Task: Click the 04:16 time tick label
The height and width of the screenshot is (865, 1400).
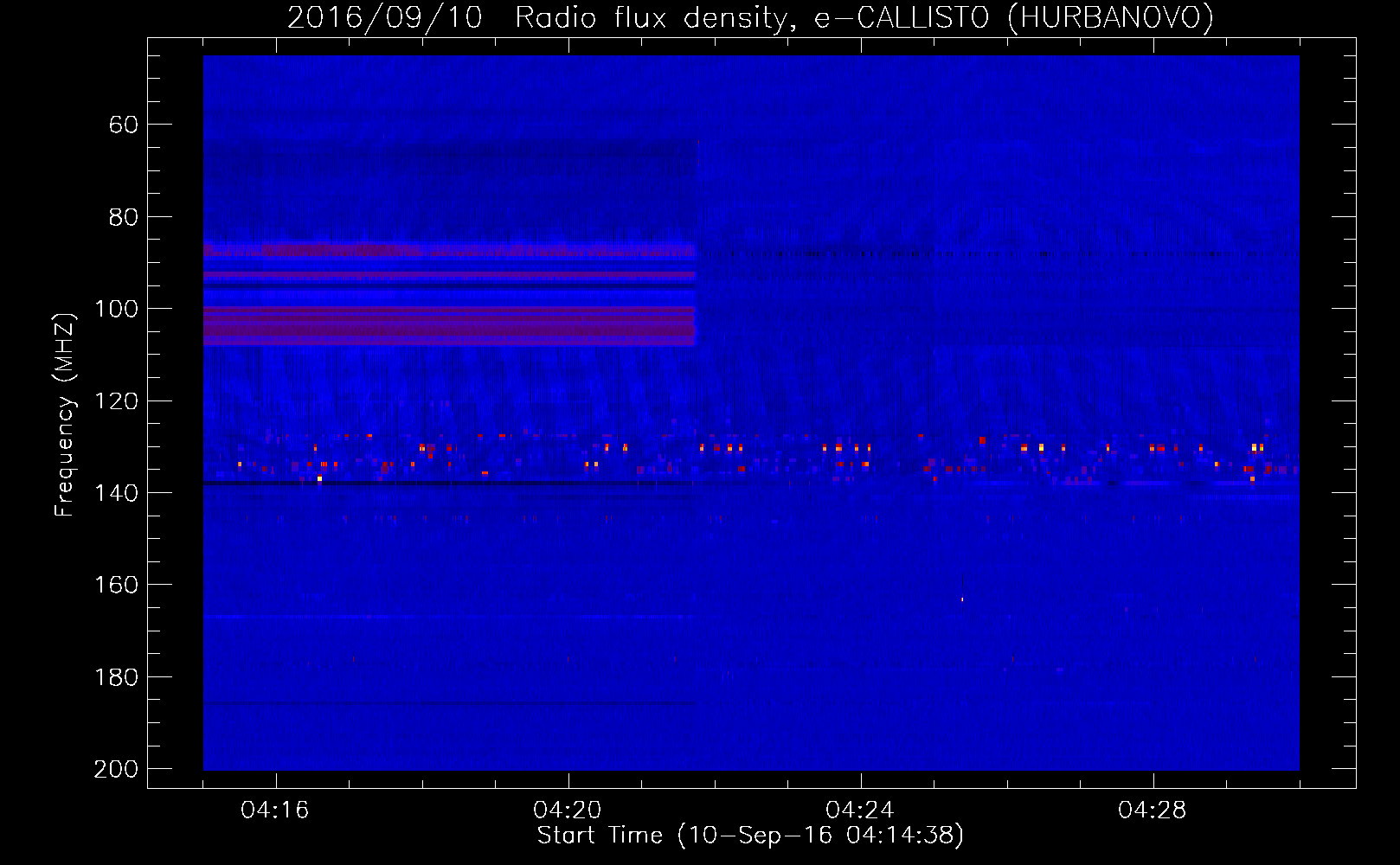Action: (275, 810)
